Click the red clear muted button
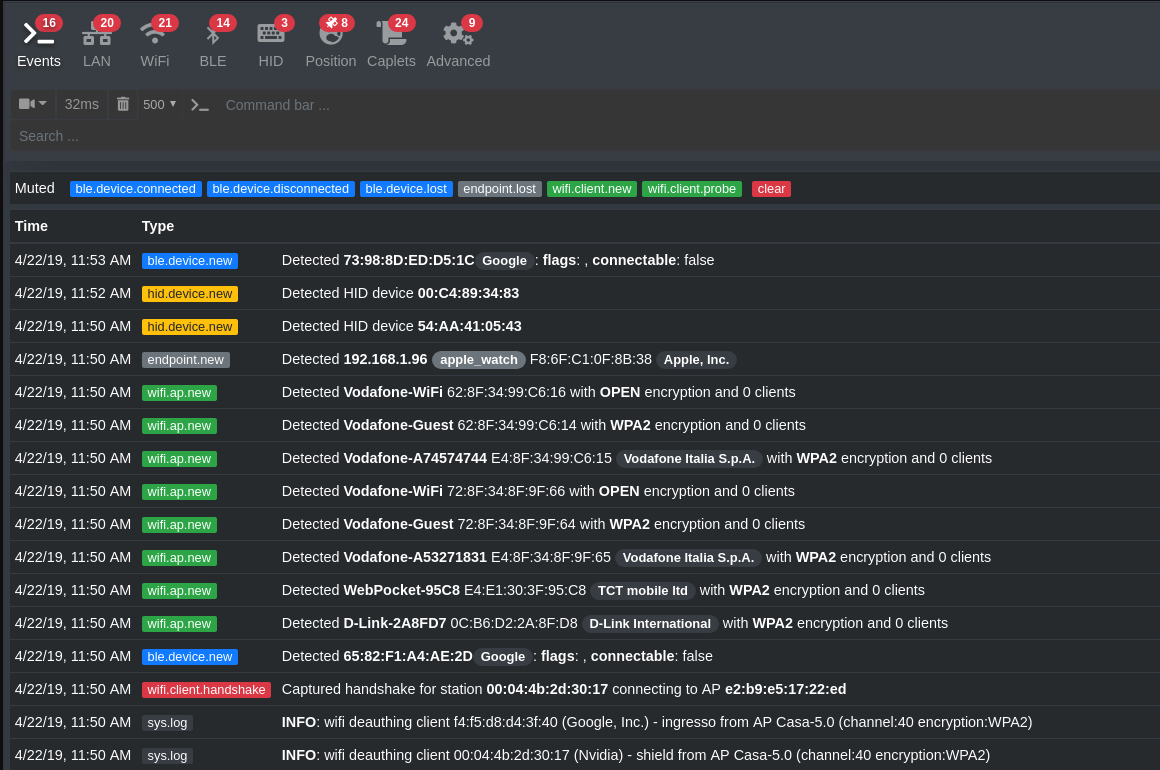 tap(771, 189)
